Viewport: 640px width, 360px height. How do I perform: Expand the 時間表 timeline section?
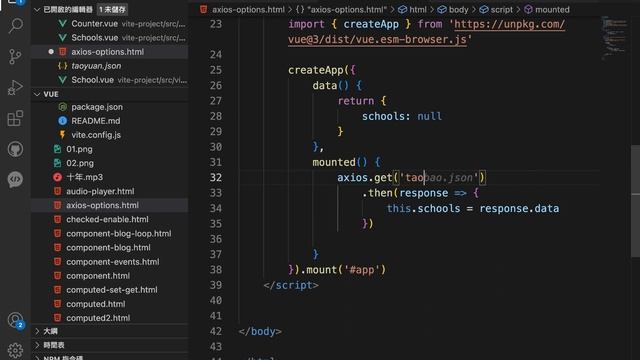[37, 345]
